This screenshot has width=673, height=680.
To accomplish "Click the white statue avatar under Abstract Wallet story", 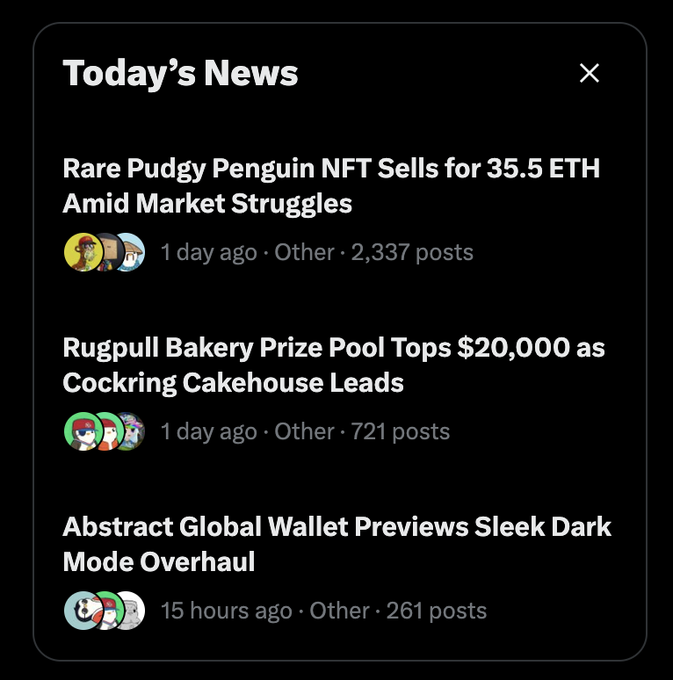I will [x=130, y=610].
